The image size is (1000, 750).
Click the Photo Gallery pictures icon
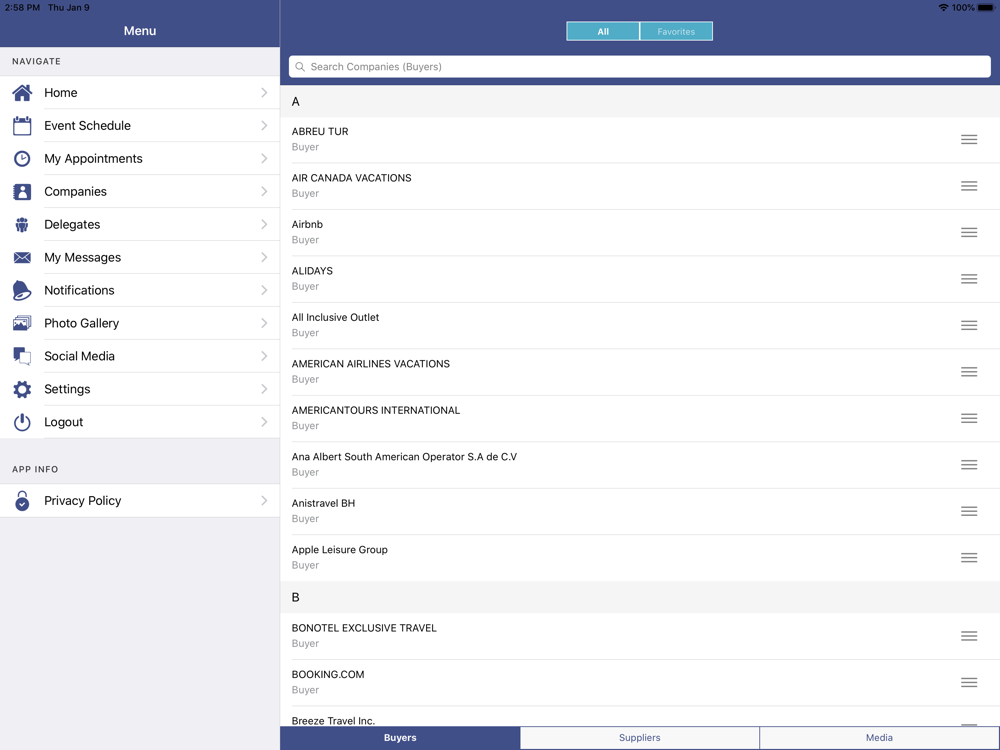click(x=22, y=323)
